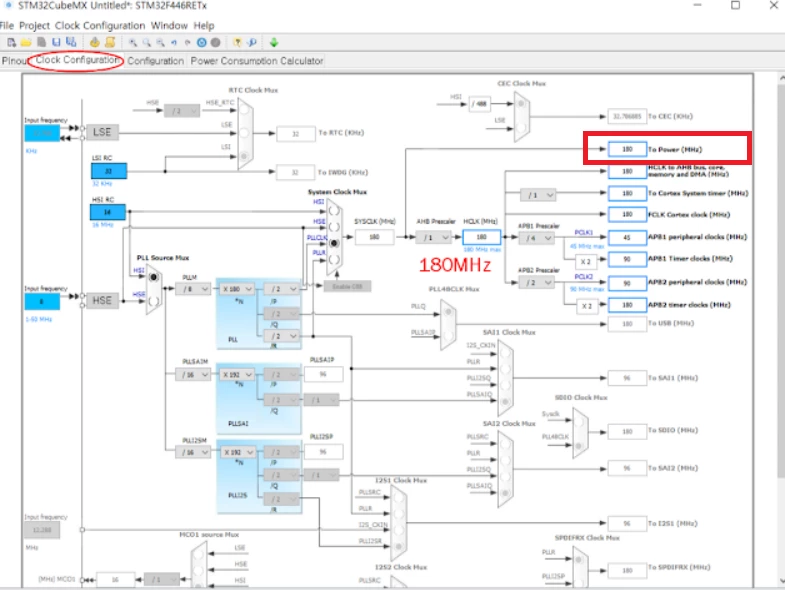Switch to the Configuration tab
Viewport: 785px width, 590px height.
coord(156,61)
